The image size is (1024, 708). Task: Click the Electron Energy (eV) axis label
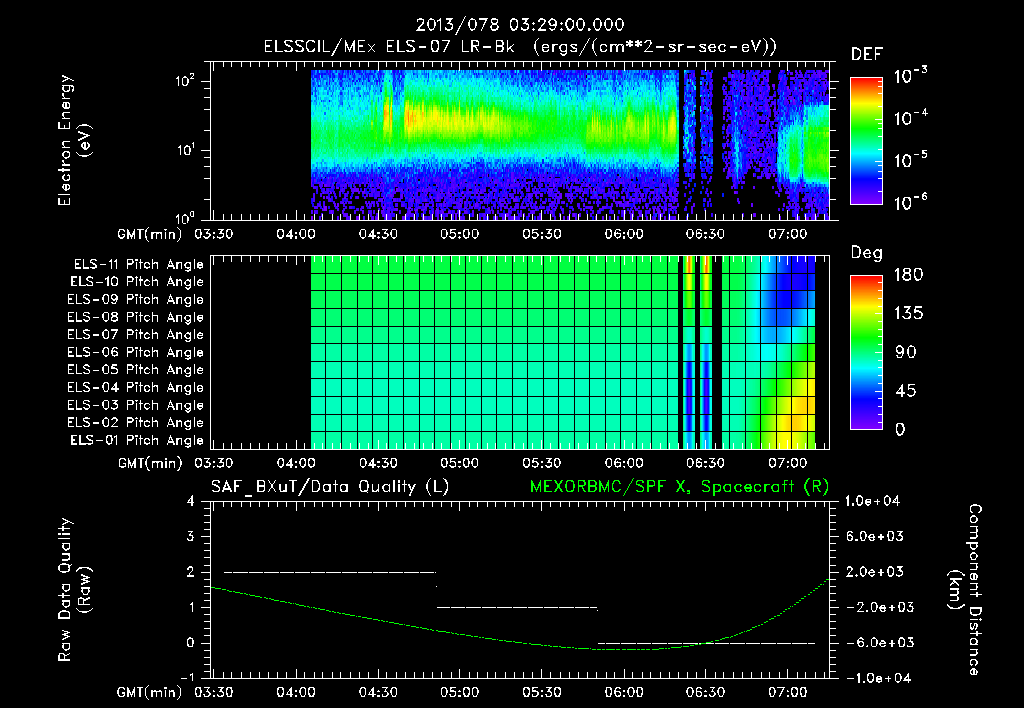coord(74,140)
